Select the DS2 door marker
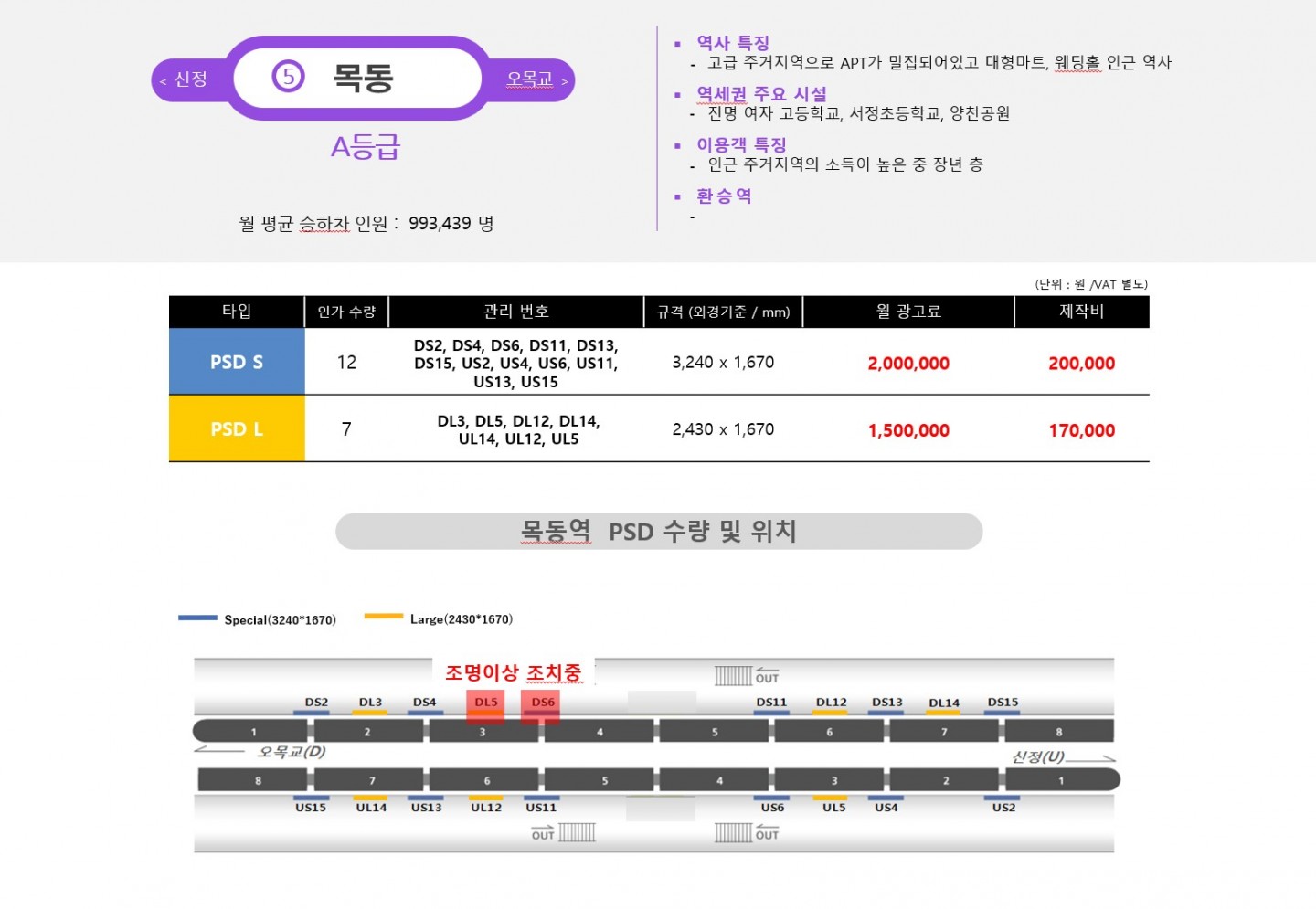The image size is (1316, 909). pos(316,704)
